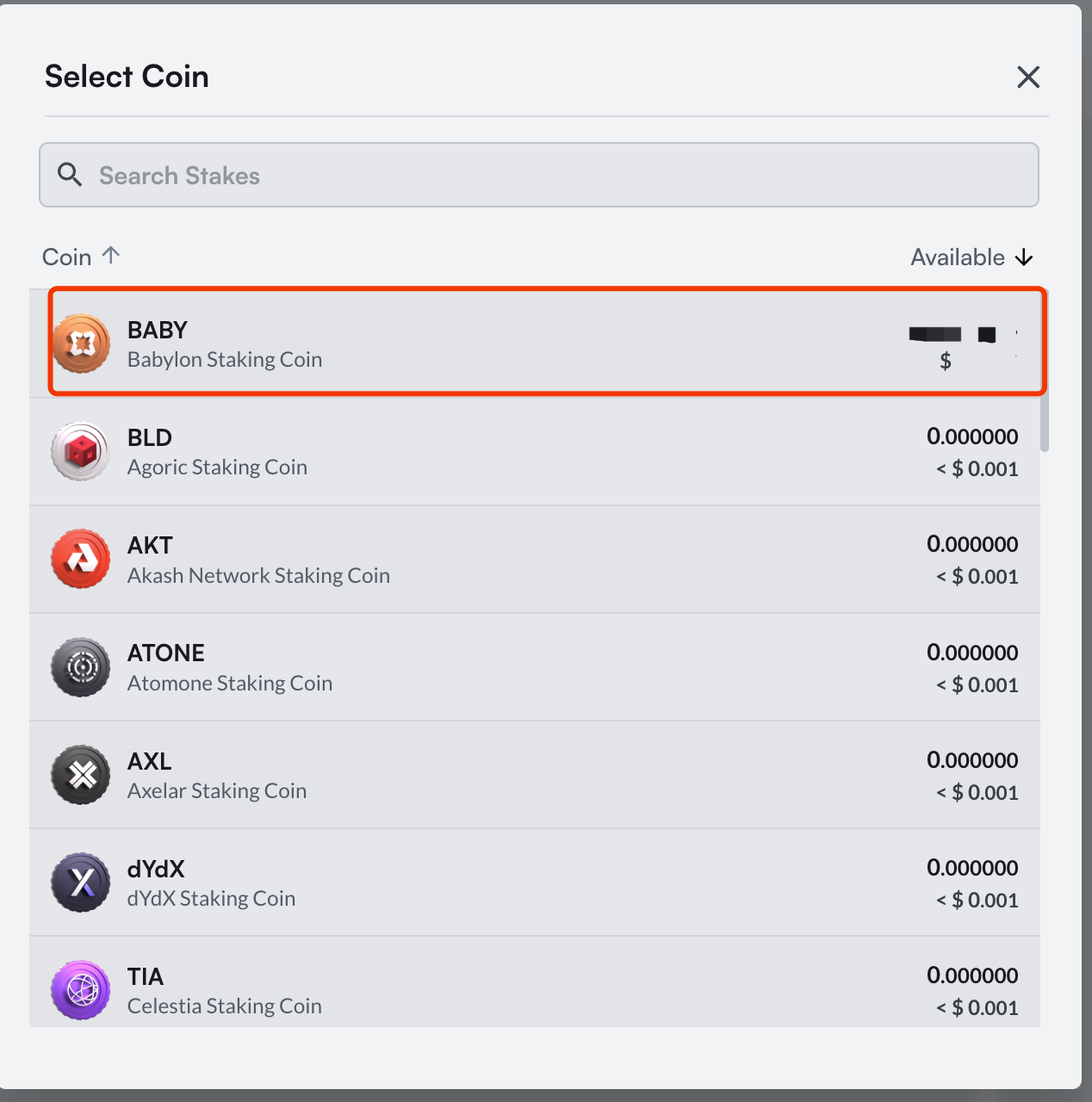Select the TIA Celestia coin icon
Image resolution: width=1092 pixels, height=1102 pixels.
tap(80, 990)
